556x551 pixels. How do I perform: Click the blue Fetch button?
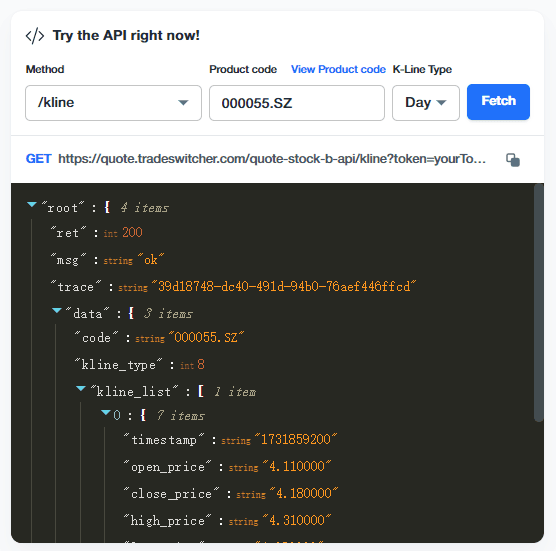point(498,102)
